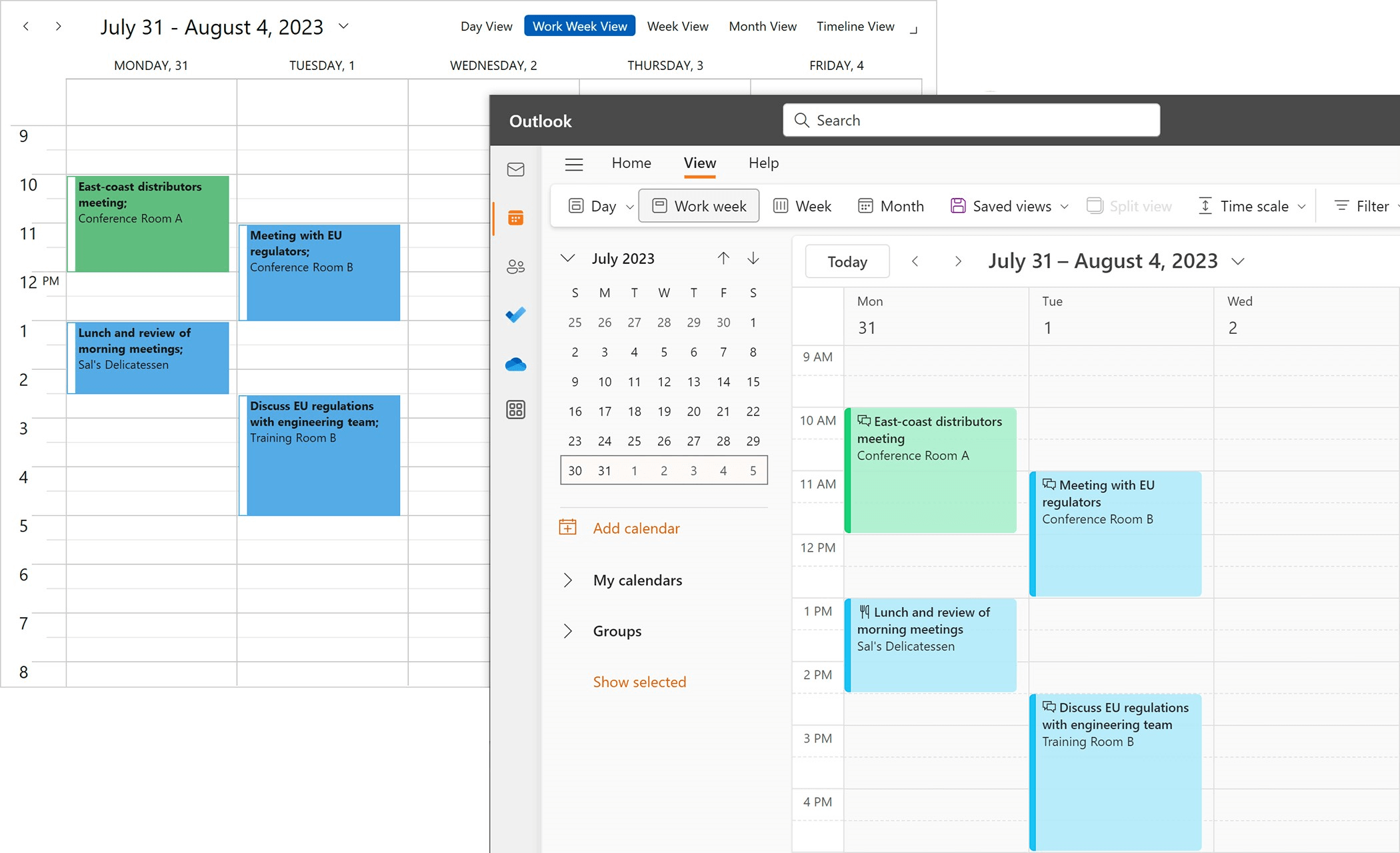
Task: Click inside the Search field
Action: (971, 120)
